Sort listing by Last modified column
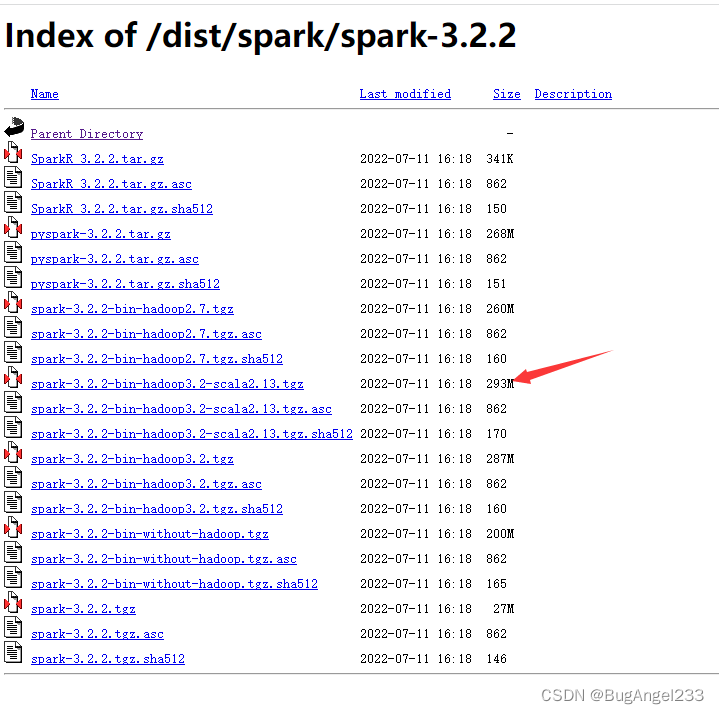The width and height of the screenshot is (719, 714). pos(405,94)
